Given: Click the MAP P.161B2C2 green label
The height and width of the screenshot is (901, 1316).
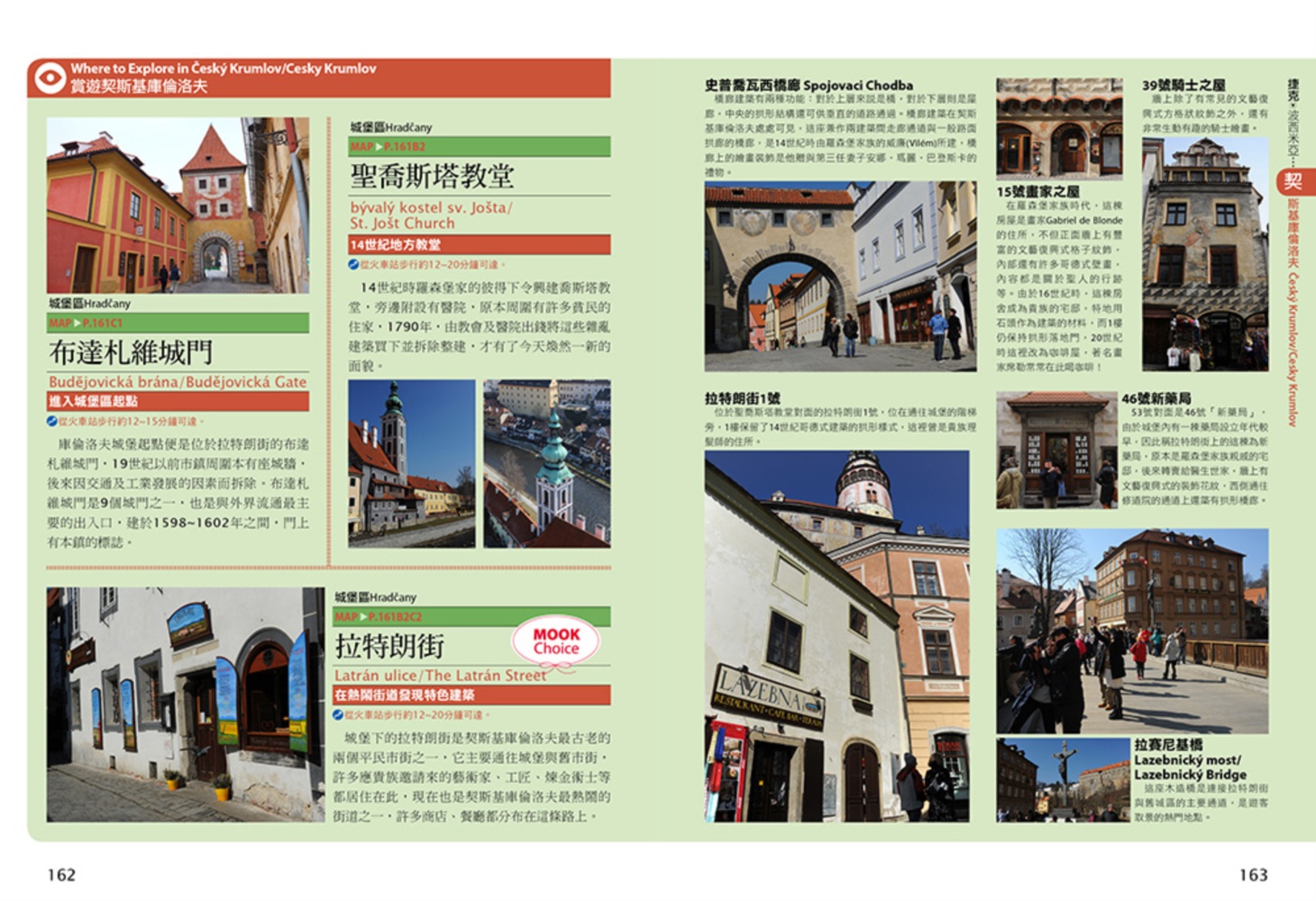Looking at the screenshot, I should click(472, 617).
